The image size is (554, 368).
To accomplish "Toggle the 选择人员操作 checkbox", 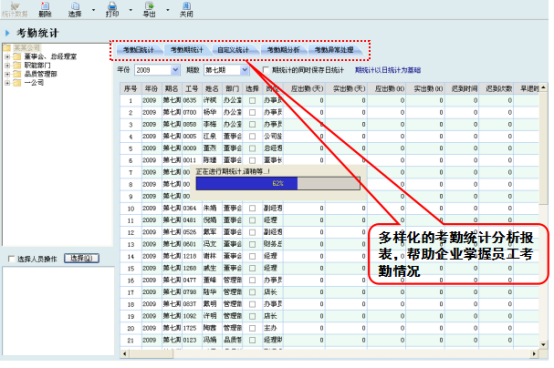I will (x=11, y=259).
